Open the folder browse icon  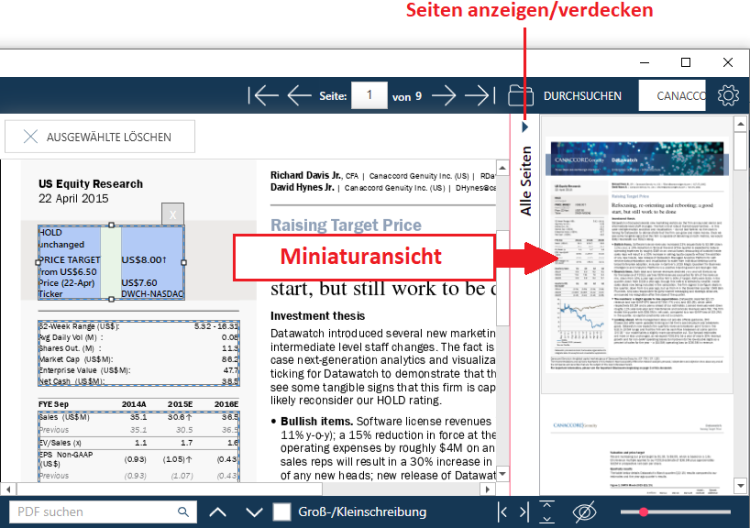(x=521, y=95)
